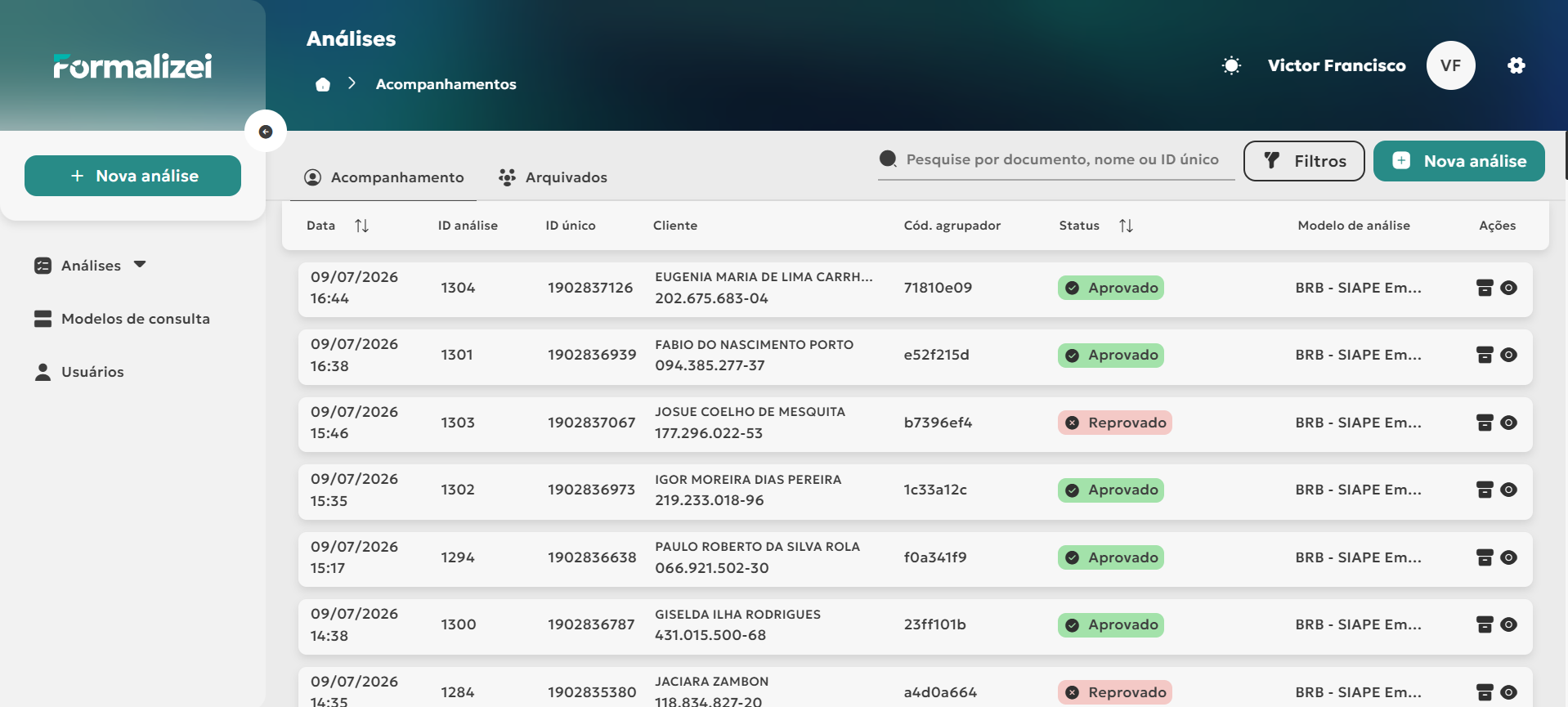Click the sidebar Nova análise button
Viewport: 1568px width, 707px height.
coord(132,176)
